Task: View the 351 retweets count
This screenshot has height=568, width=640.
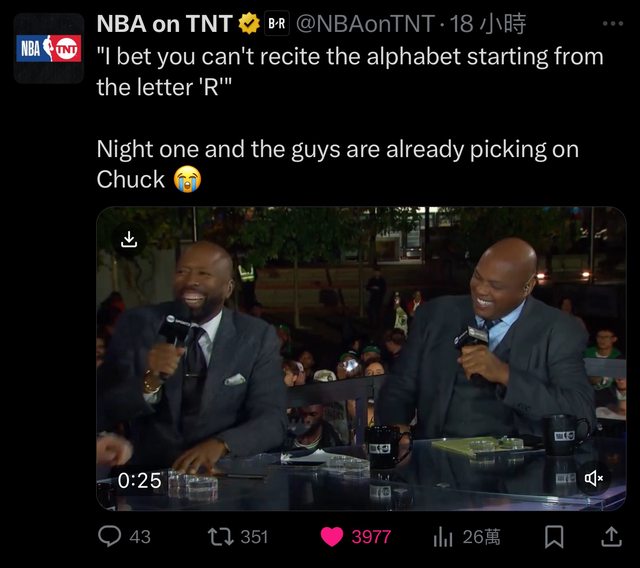Action: (x=254, y=537)
